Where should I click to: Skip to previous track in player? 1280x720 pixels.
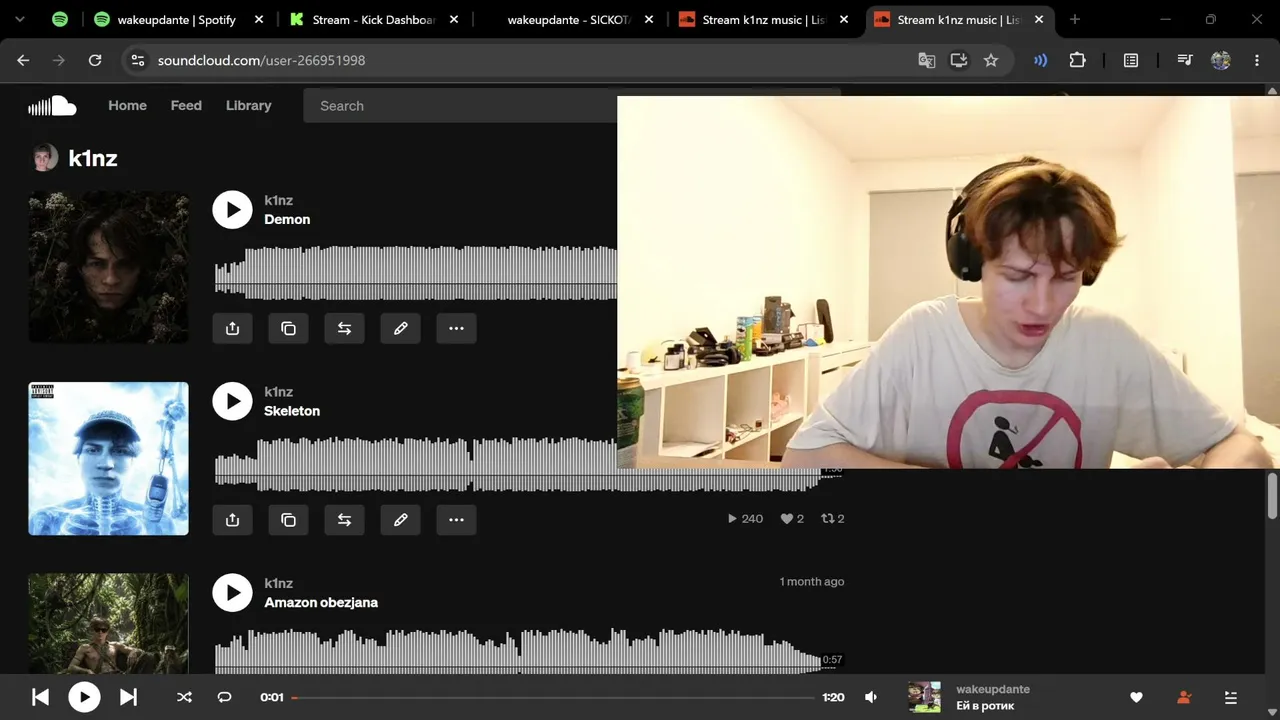pos(40,697)
